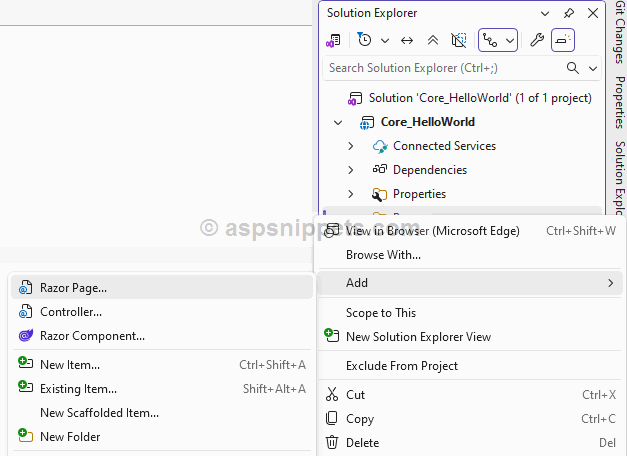Choose Exclude From Project
Screen dimensions: 627x456
[470, 366]
